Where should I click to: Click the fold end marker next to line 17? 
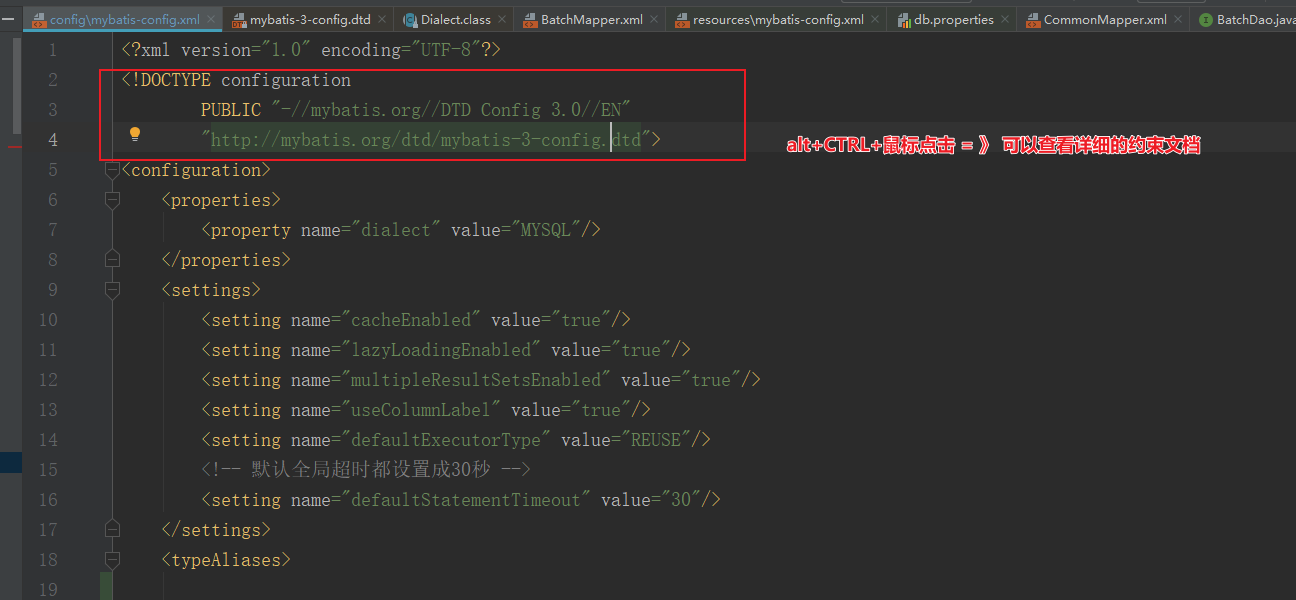[112, 529]
